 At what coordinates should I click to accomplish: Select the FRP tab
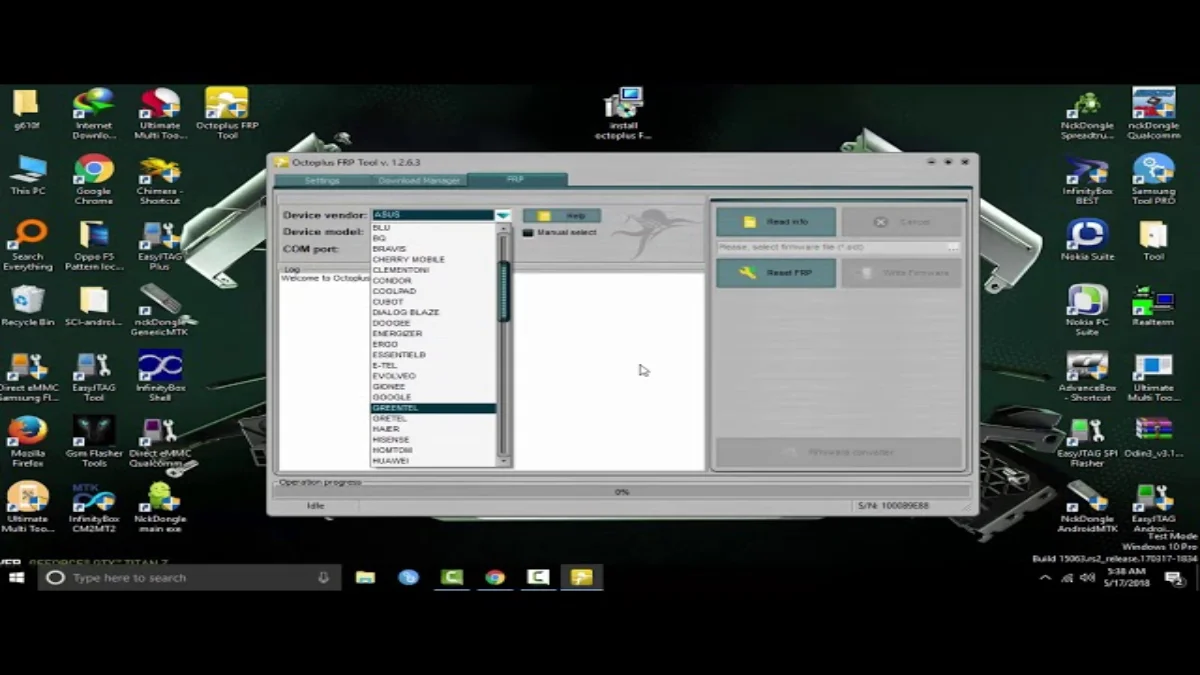tap(516, 180)
